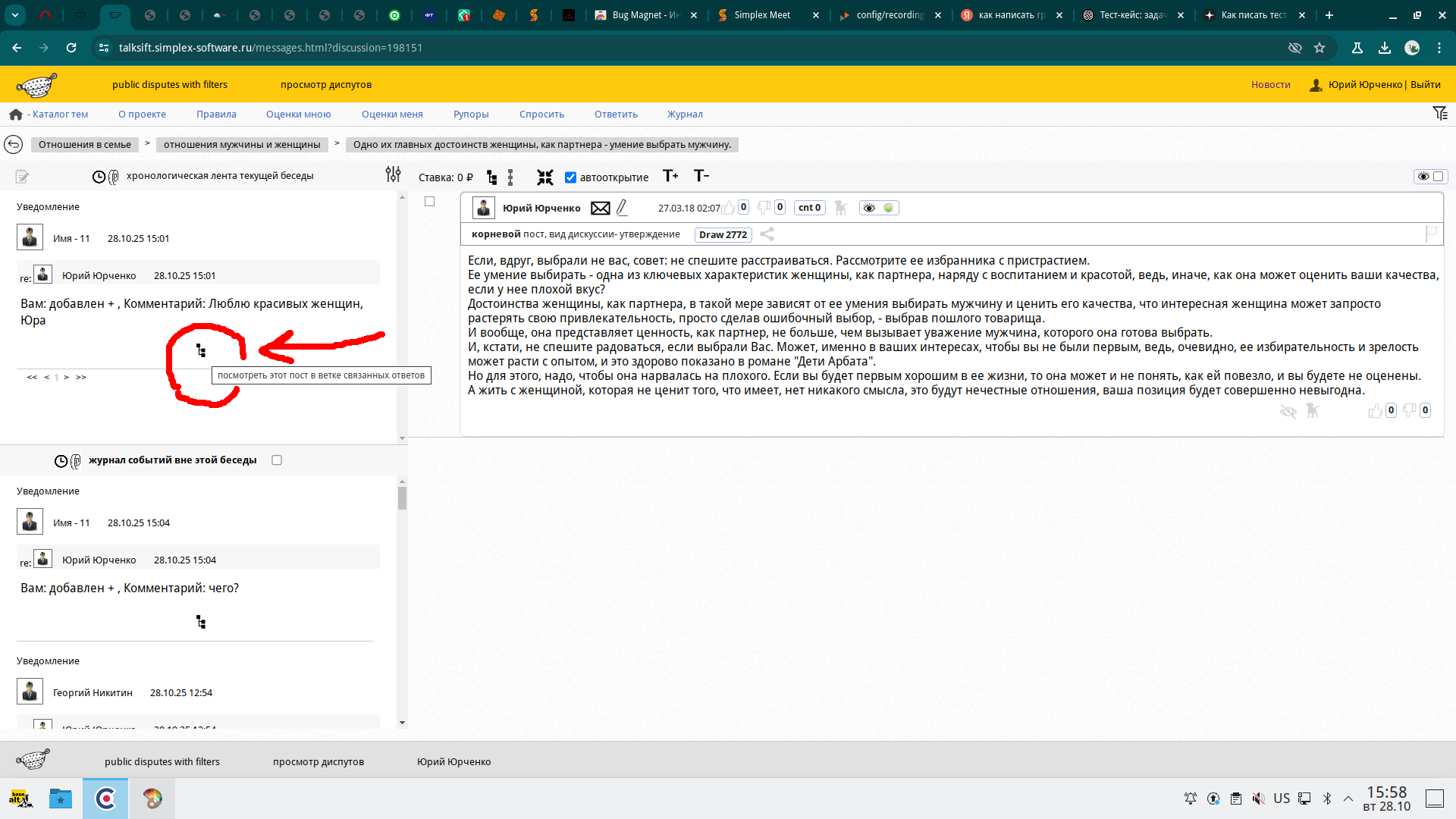Click the next-page arrow in feed pagination
1456x819 pixels.
coord(67,377)
